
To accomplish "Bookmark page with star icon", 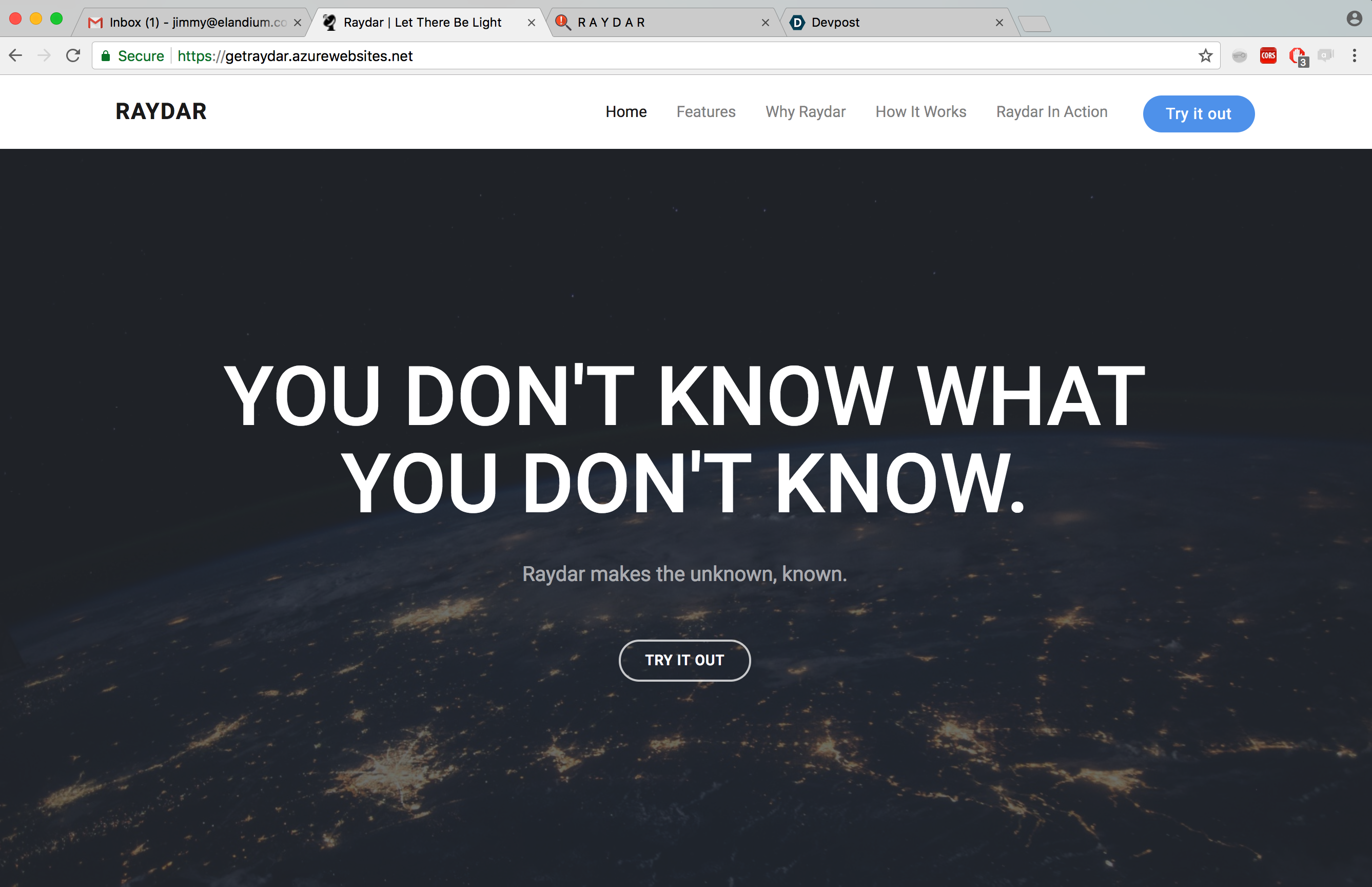I will [x=1205, y=56].
